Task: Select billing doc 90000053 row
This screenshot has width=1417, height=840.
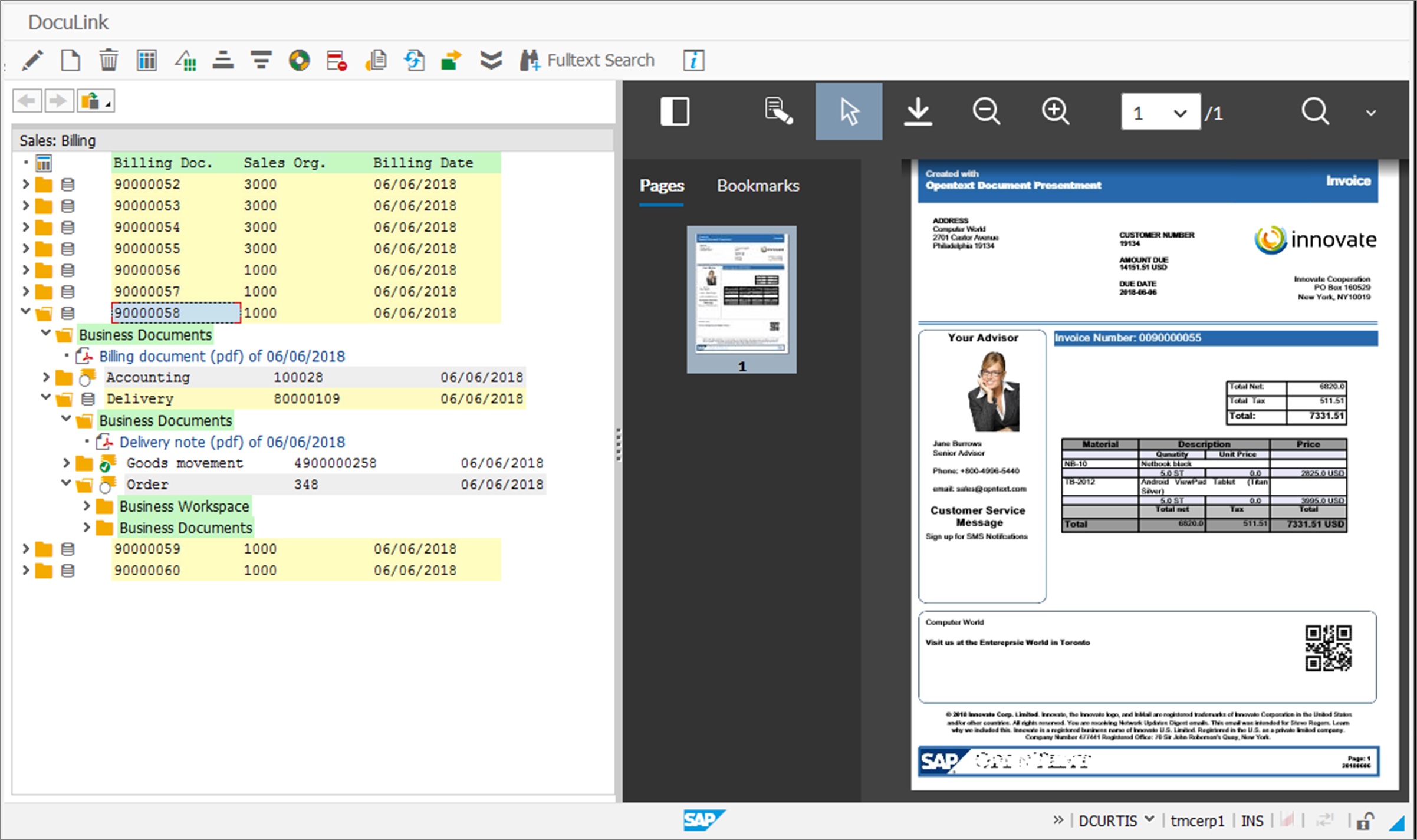Action: 306,206
